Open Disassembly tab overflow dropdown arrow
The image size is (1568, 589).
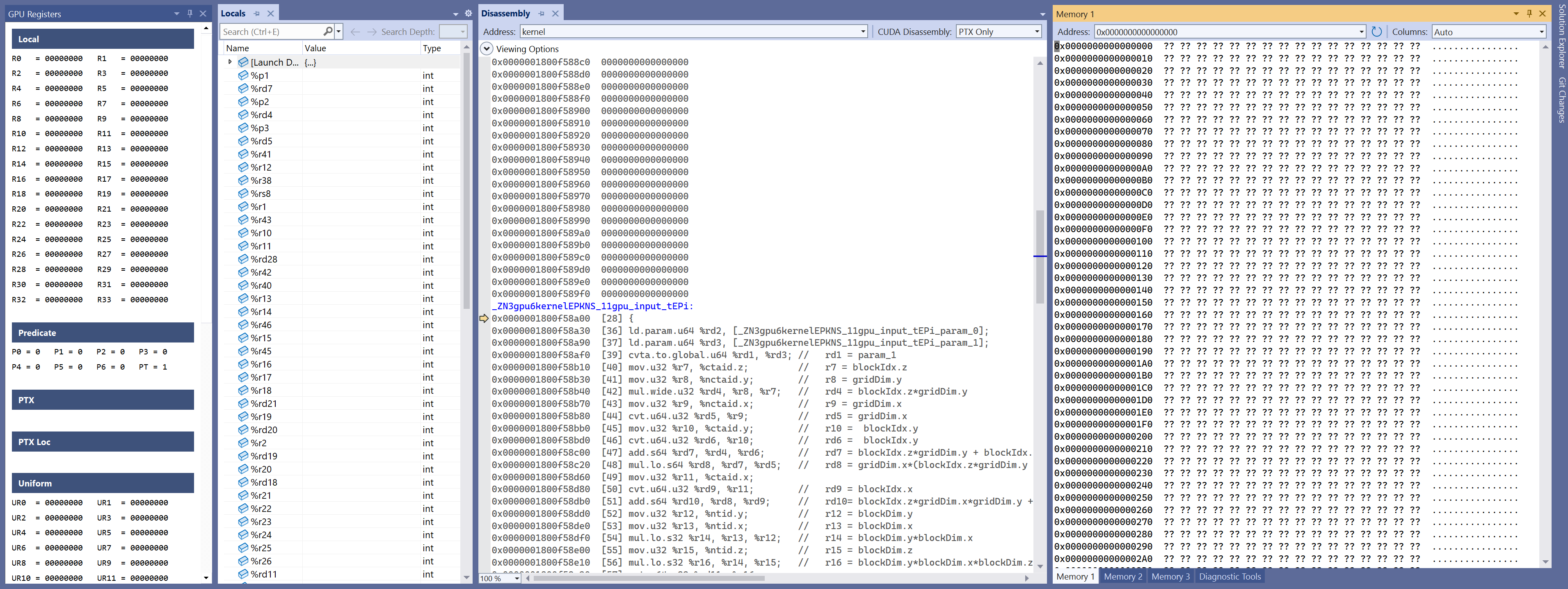coord(1042,14)
